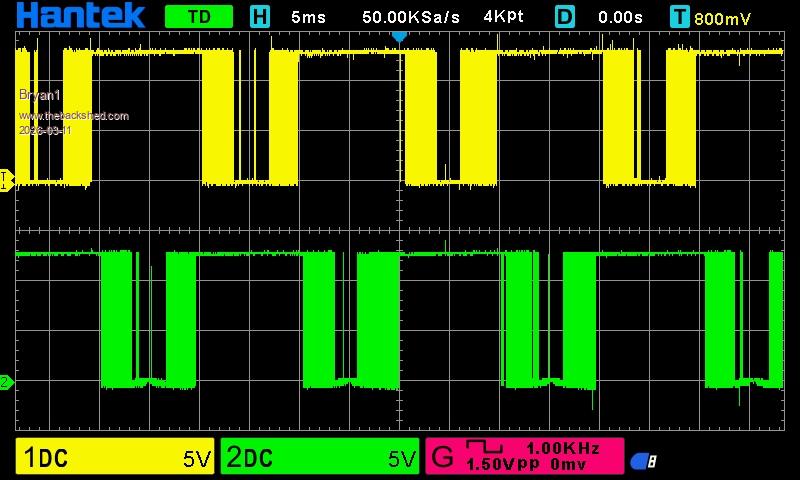This screenshot has width=800, height=480.
Task: Select the H horizontal timebase icon
Action: [260, 17]
